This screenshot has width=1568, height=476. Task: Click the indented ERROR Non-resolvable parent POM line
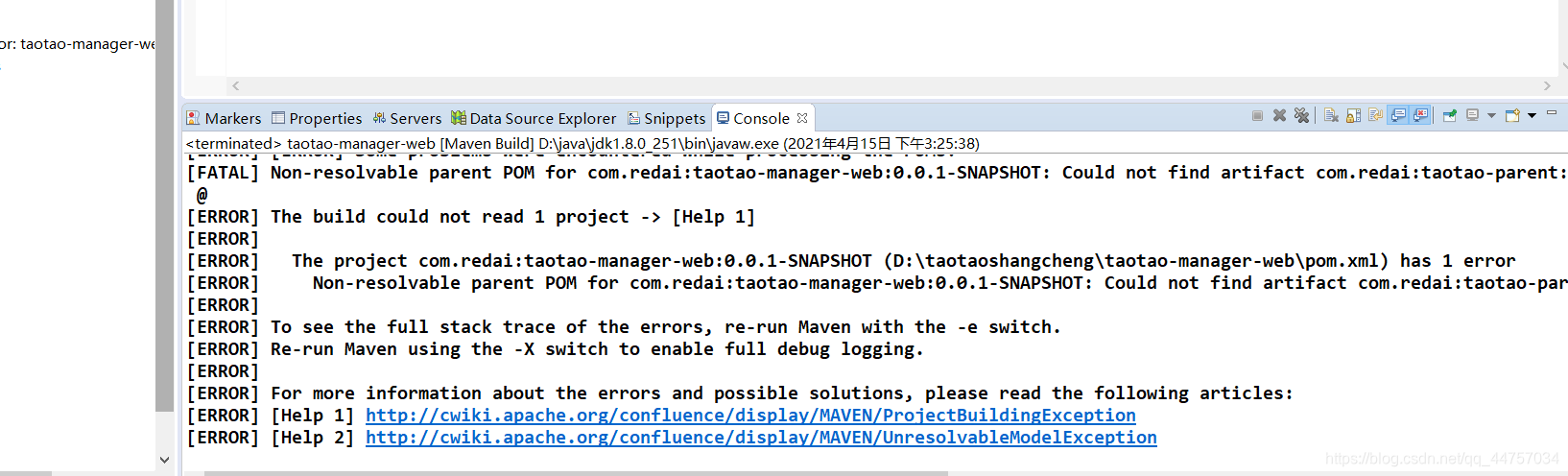tap(877, 283)
